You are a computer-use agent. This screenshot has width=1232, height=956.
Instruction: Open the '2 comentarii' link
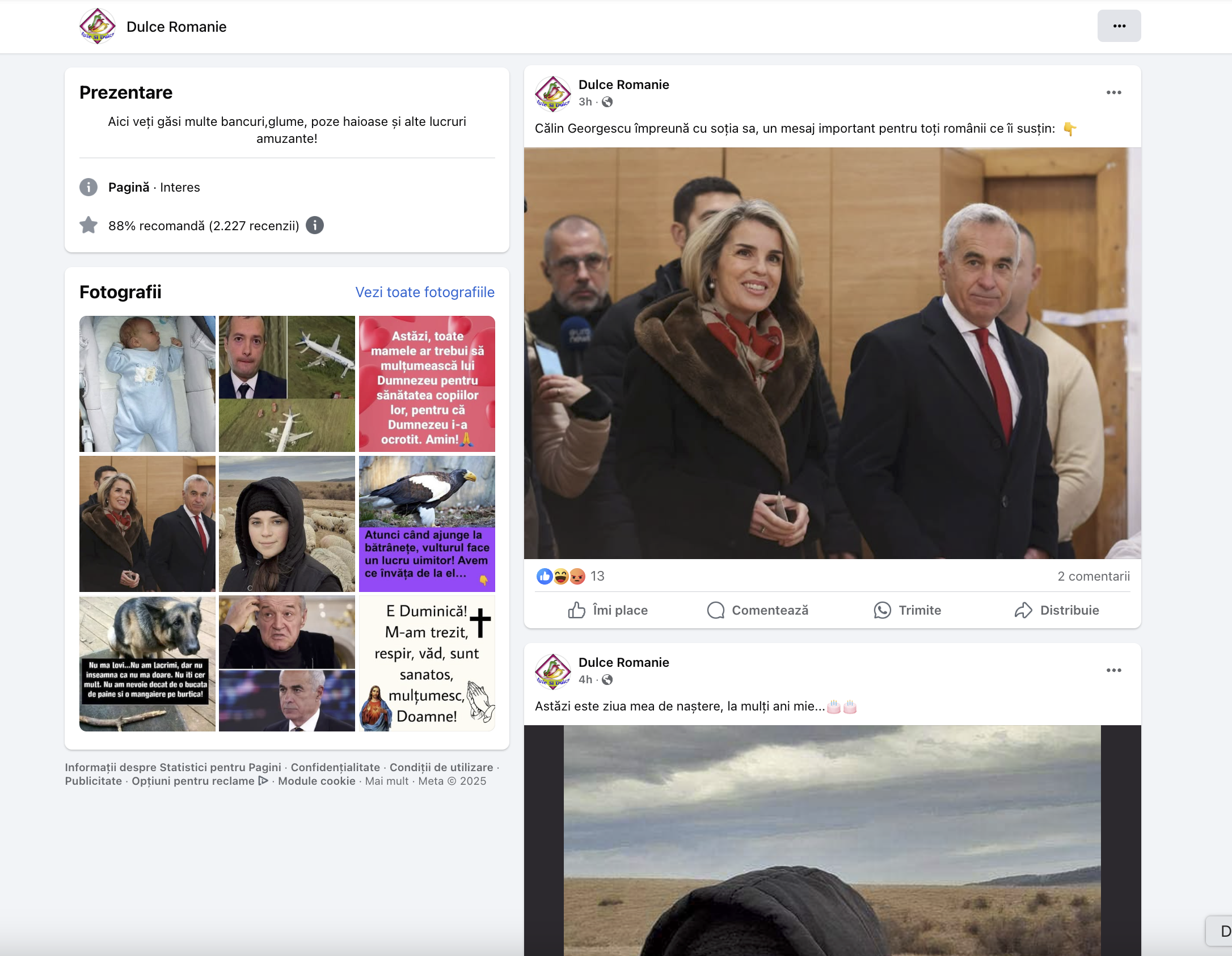coord(1093,577)
